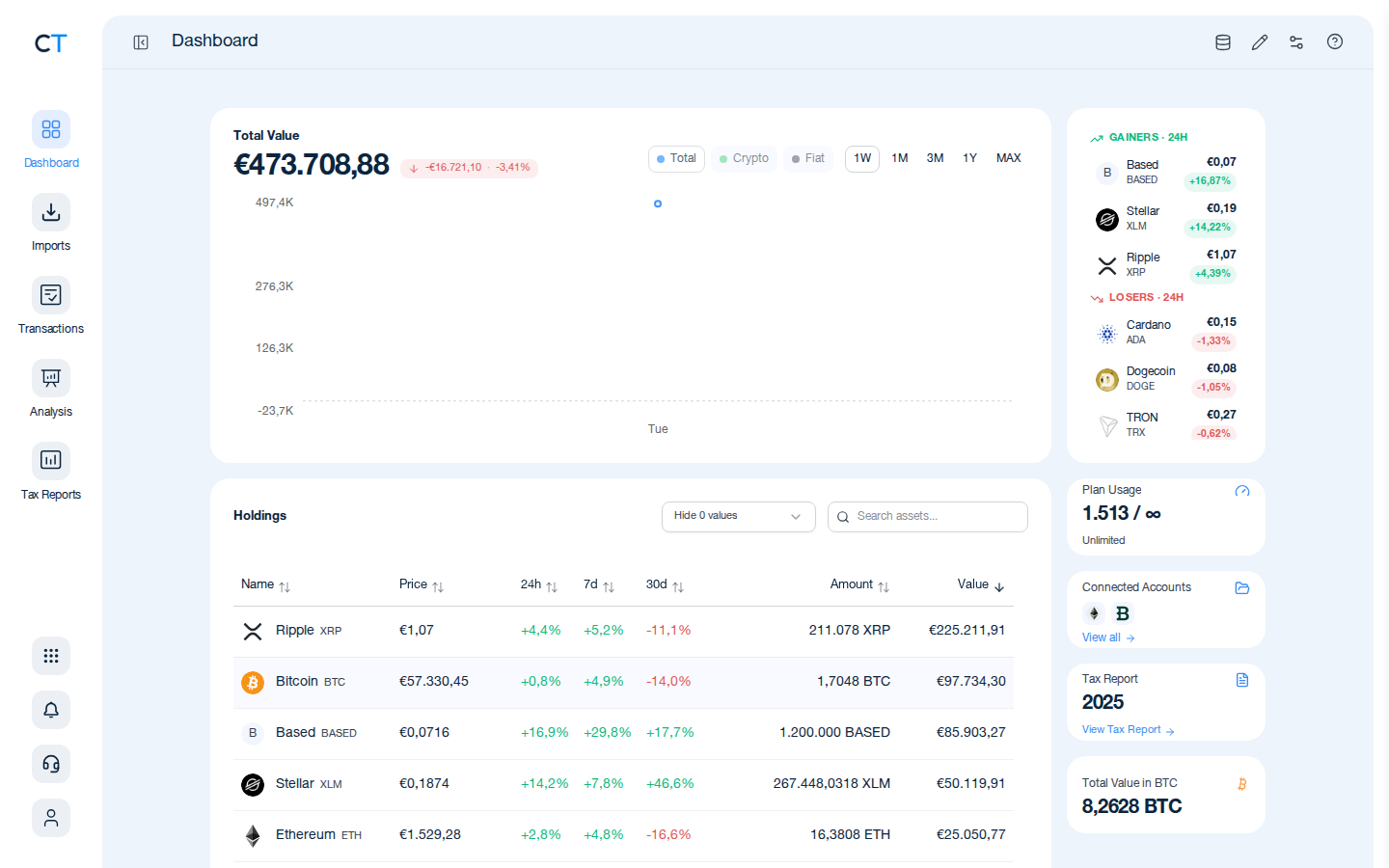The width and height of the screenshot is (1389, 868).
Task: Click the chart data point on Tue
Action: click(x=658, y=203)
